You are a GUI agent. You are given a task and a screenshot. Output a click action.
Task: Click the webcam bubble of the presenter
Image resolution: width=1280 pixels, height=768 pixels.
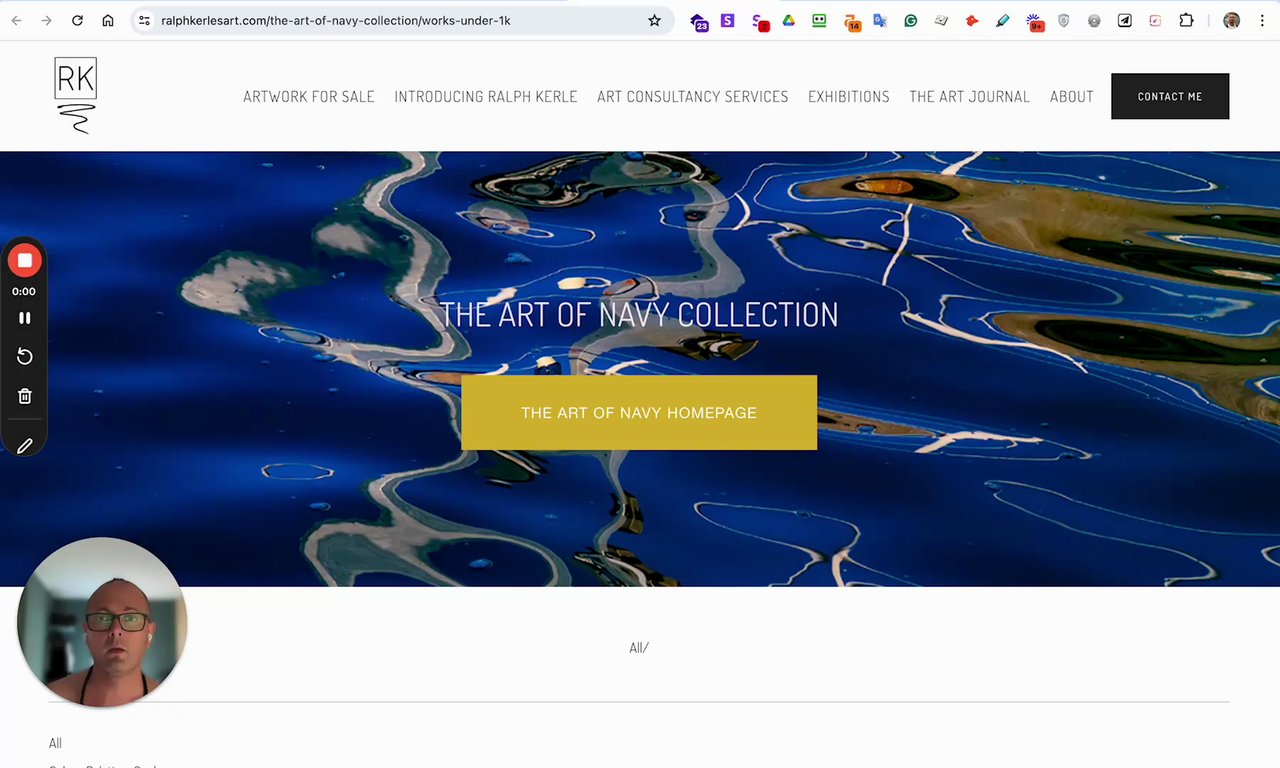(102, 622)
